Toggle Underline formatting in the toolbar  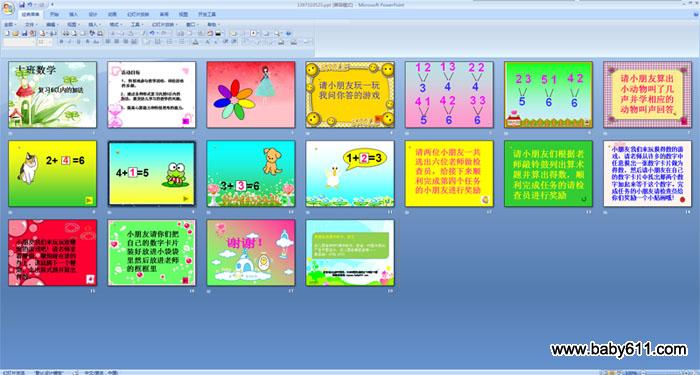[x=79, y=42]
